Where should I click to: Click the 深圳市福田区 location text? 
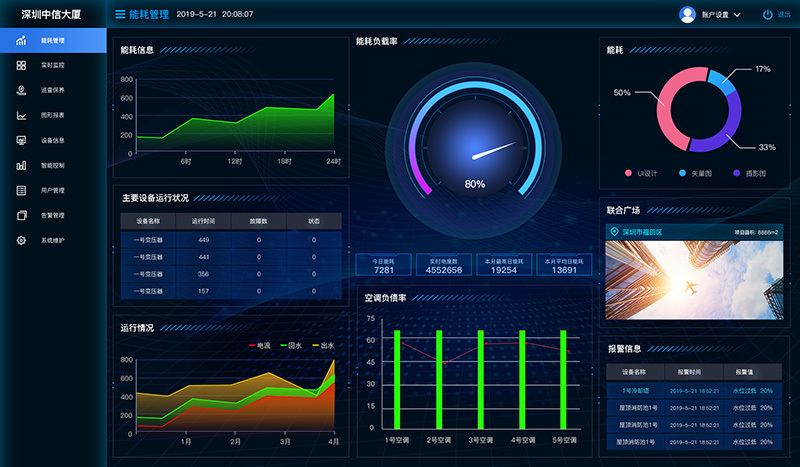pos(642,232)
